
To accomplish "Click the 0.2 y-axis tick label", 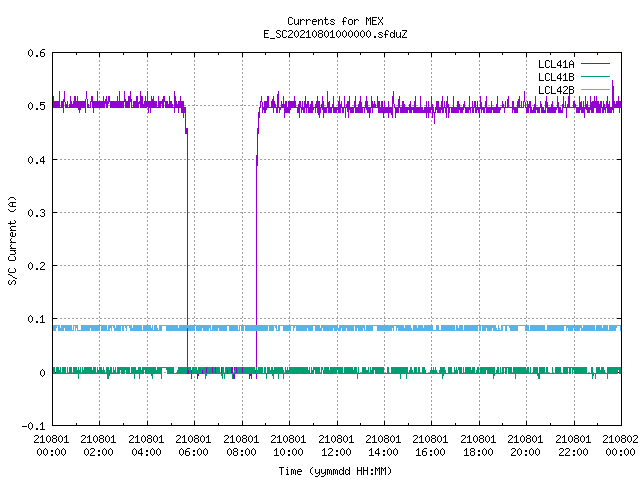I will pyautogui.click(x=36, y=266).
